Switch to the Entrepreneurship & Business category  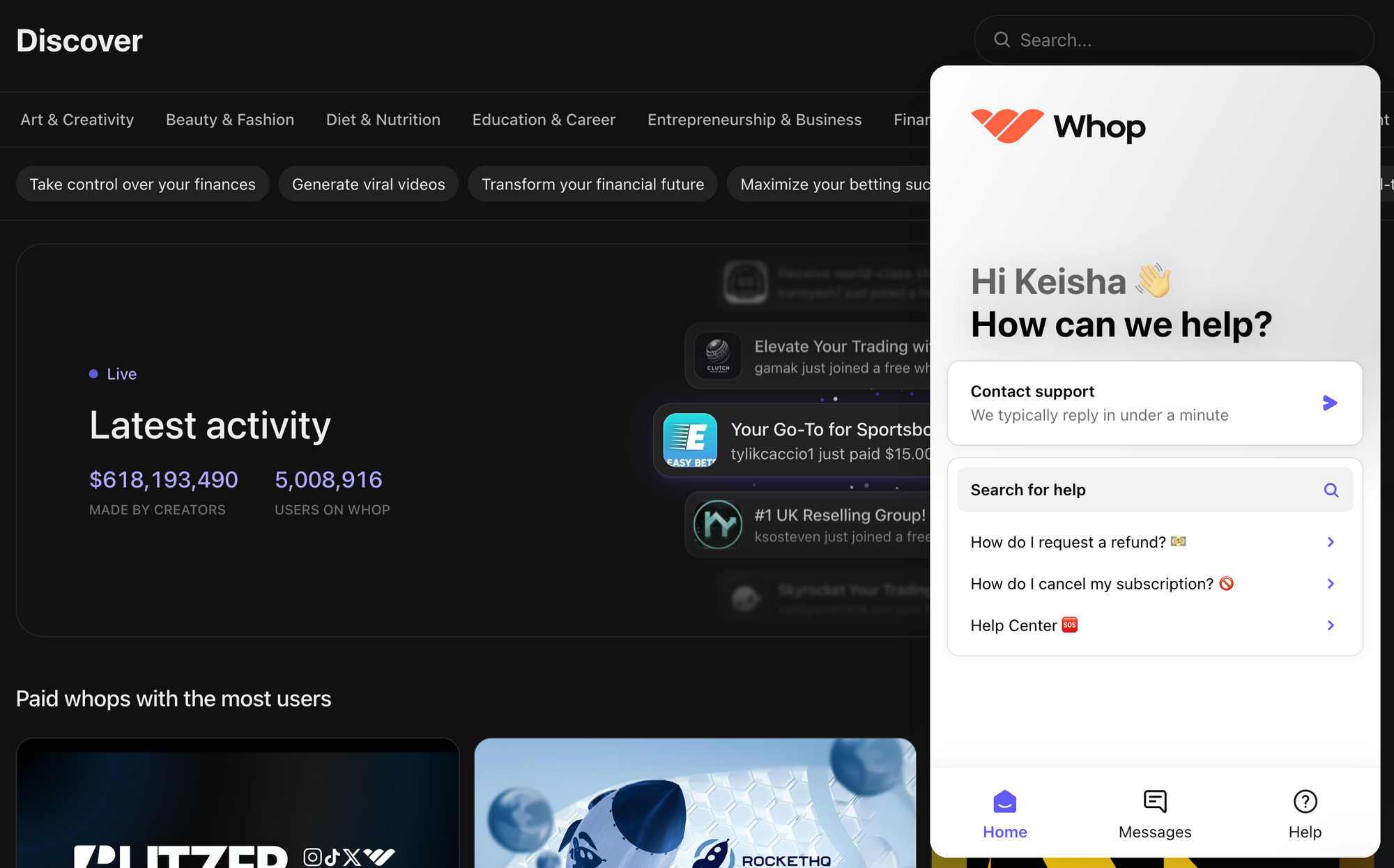(754, 120)
